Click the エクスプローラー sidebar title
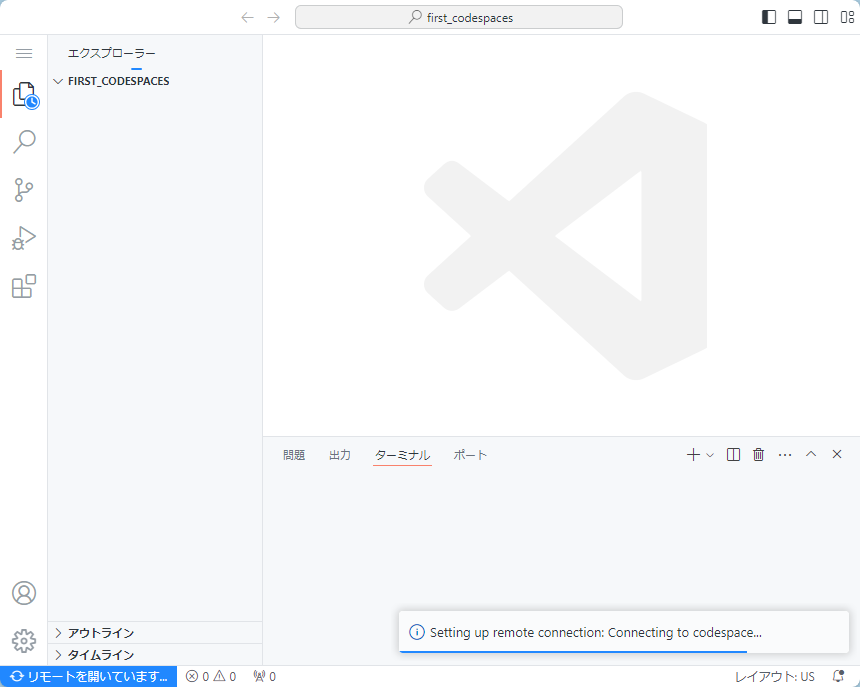 111,53
